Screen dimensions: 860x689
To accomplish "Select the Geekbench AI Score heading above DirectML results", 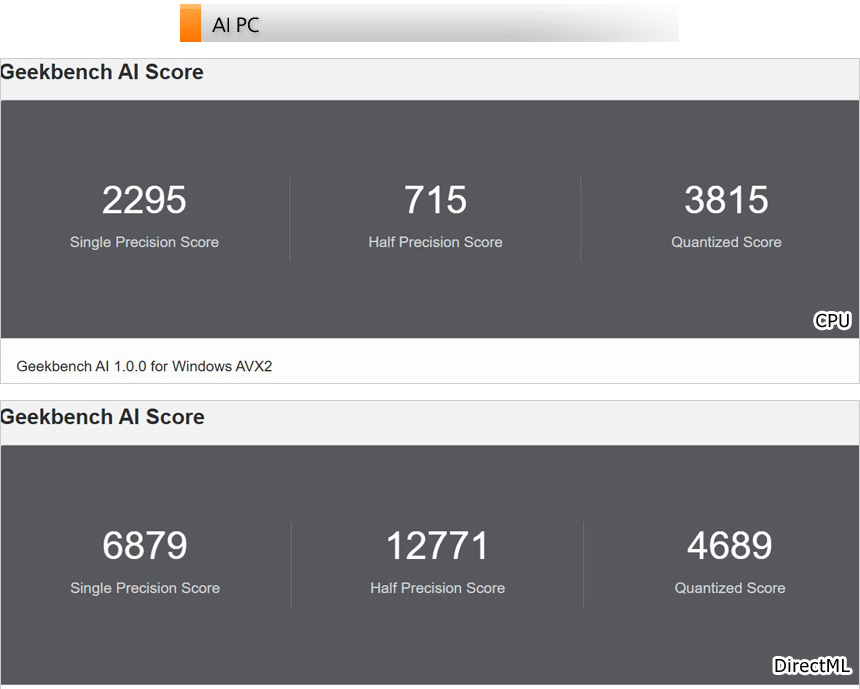I will tap(102, 417).
